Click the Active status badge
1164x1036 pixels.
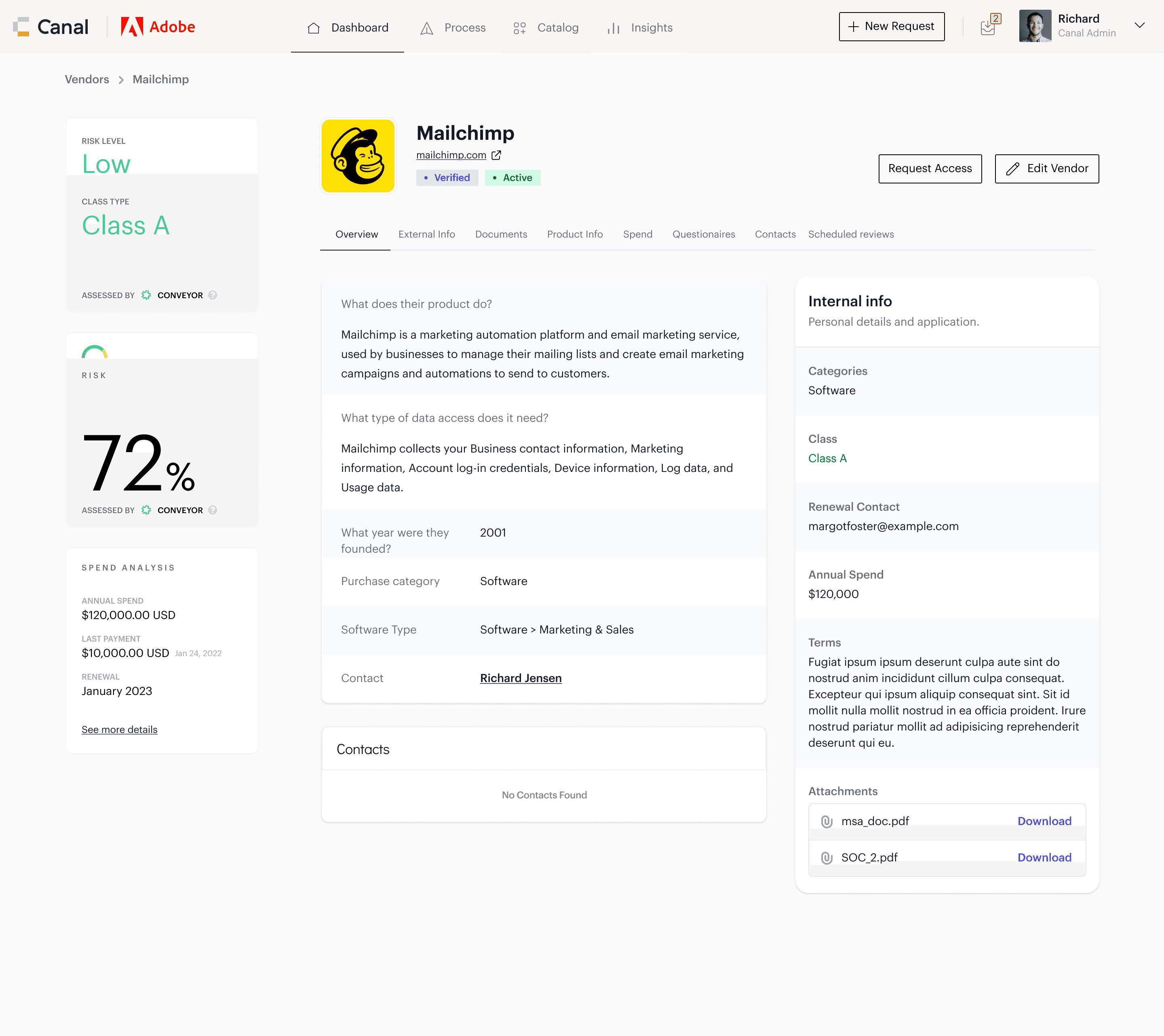coord(512,178)
